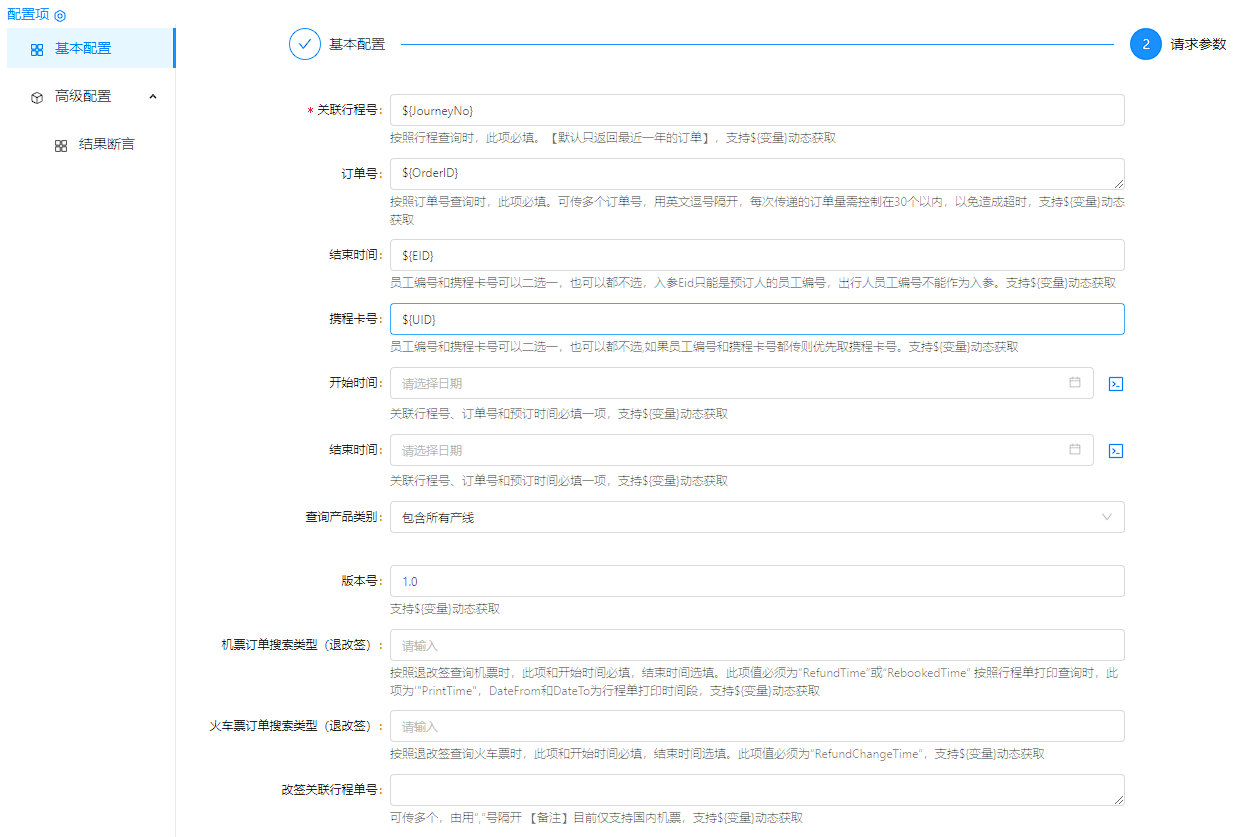The width and height of the screenshot is (1257, 837).
Task: Click the cube icon beside 高级配置
Action: pos(37,97)
